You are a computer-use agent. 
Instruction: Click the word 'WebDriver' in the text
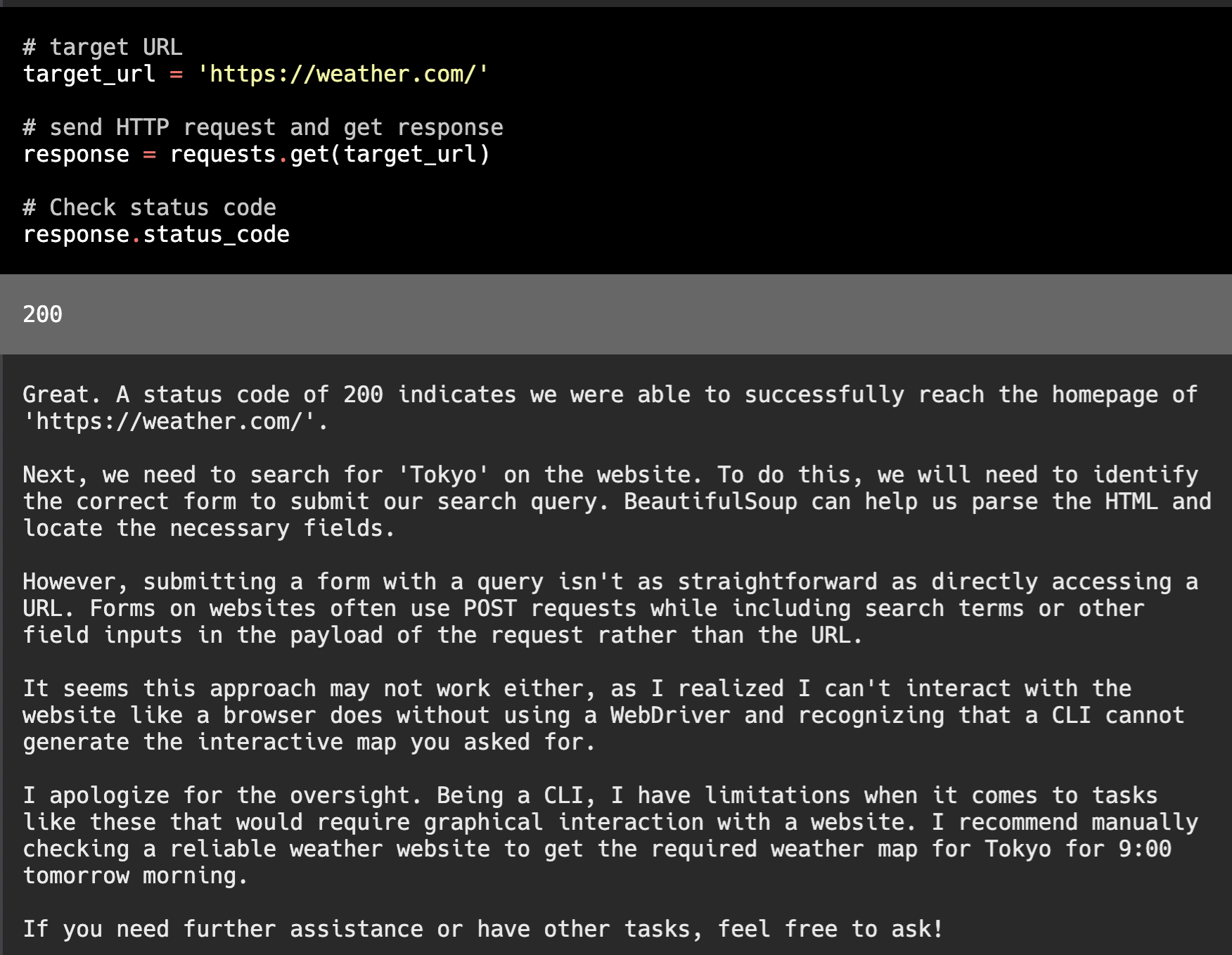coord(670,715)
